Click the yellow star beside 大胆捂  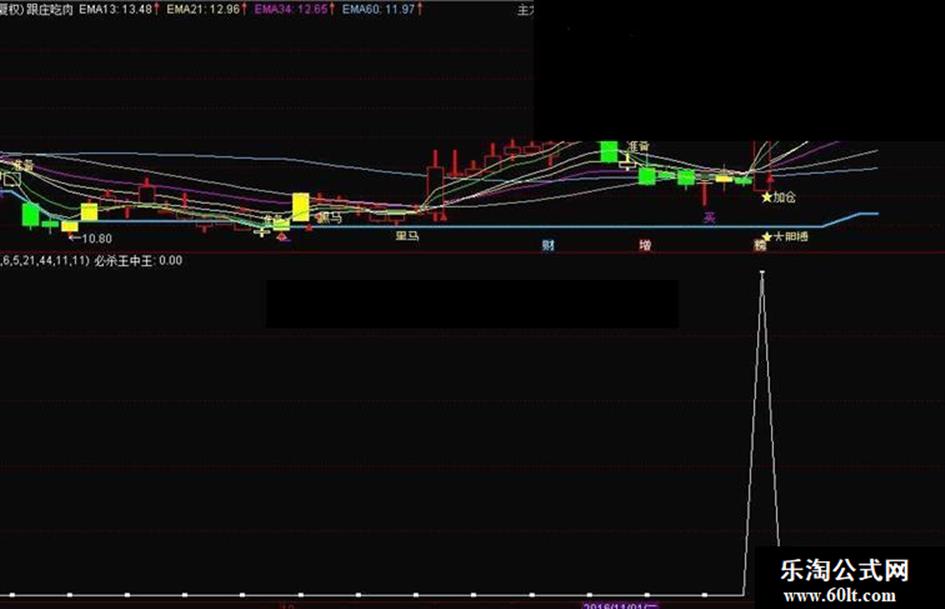[767, 237]
